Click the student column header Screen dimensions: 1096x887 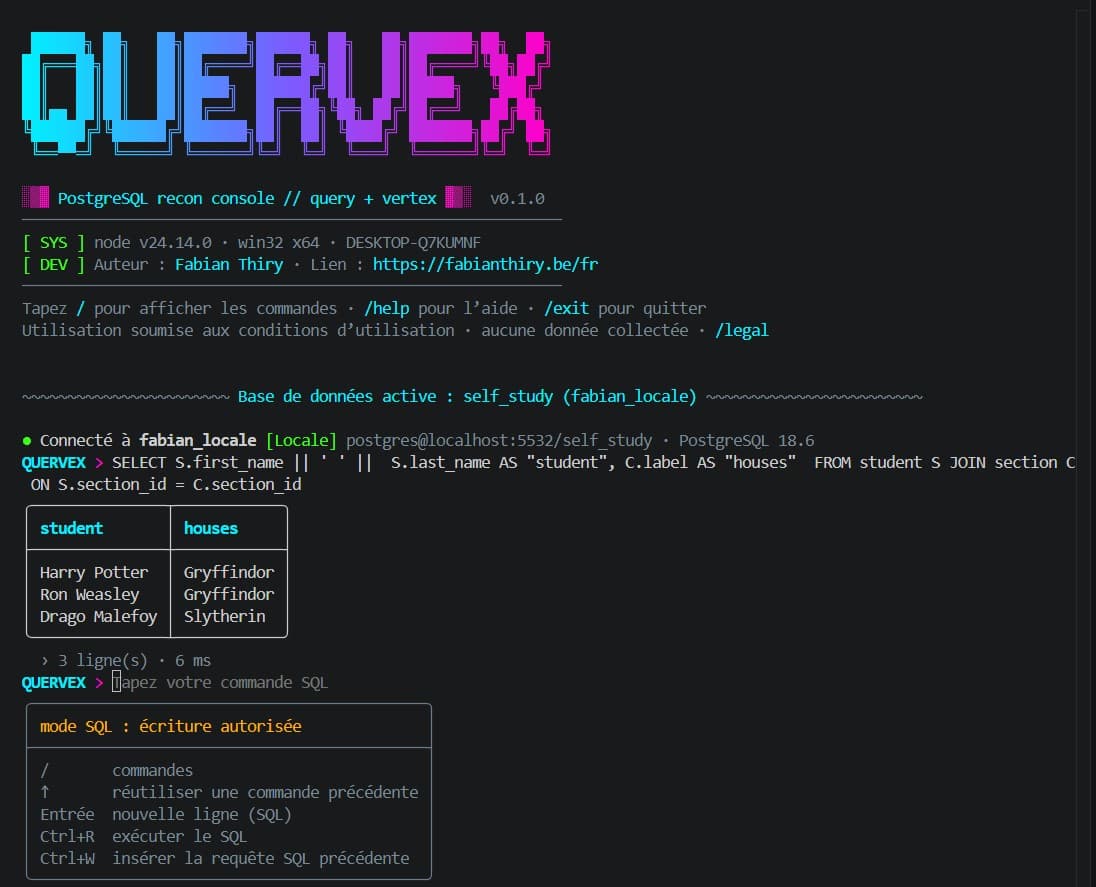[71, 528]
